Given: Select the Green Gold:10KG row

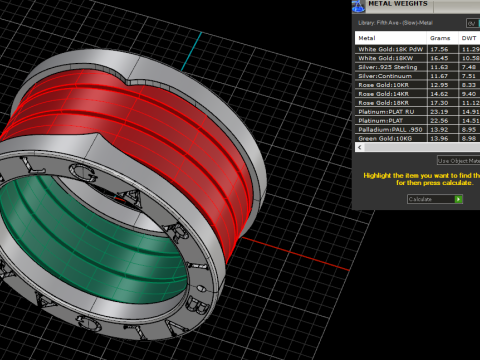Looking at the screenshot, I should pos(417,138).
